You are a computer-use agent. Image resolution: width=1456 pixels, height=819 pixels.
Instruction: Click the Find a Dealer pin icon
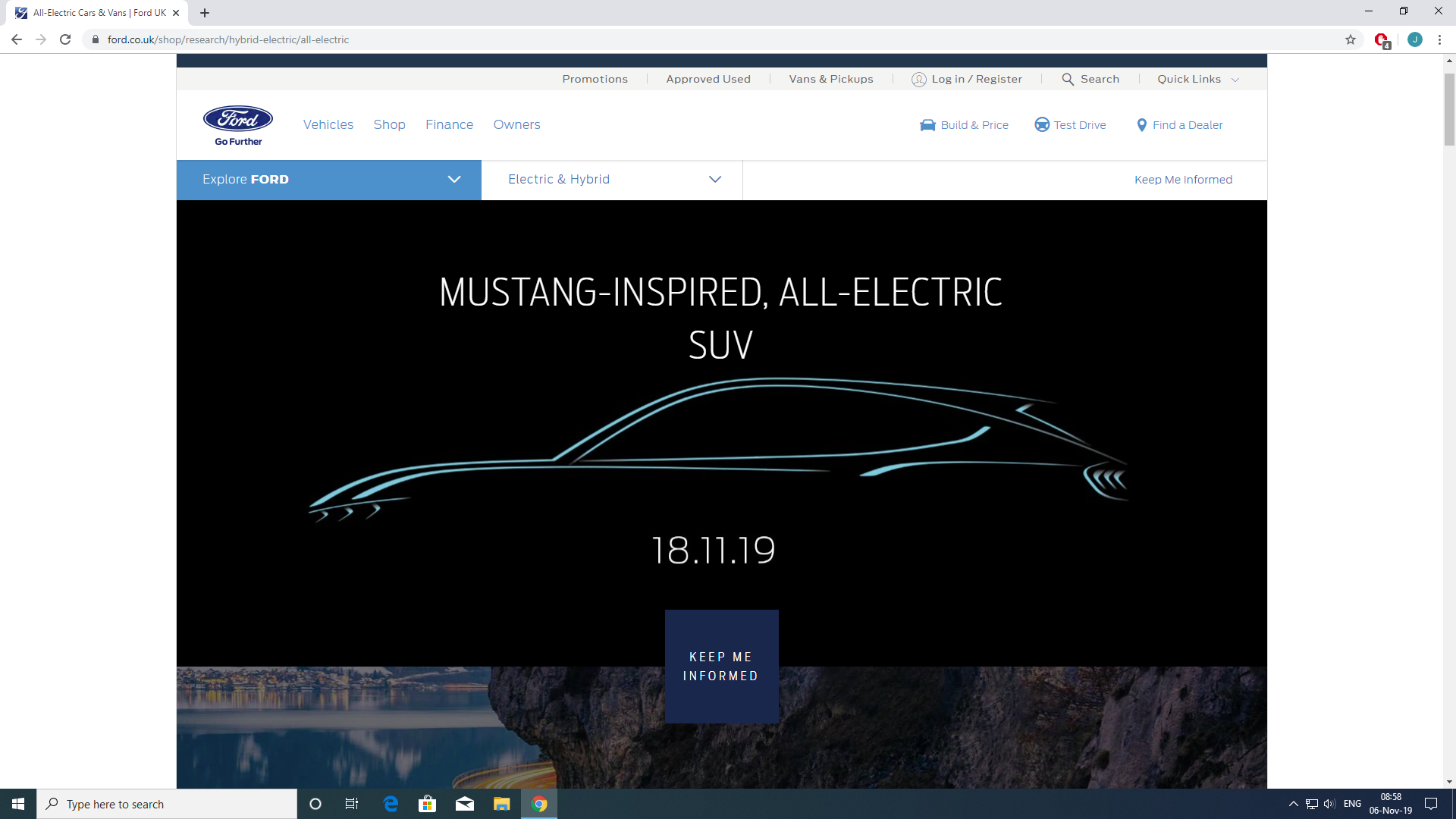[x=1141, y=125]
